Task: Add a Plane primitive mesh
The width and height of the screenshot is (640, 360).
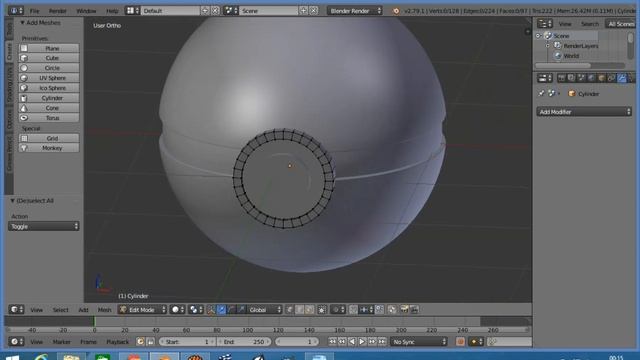Action: 49,48
